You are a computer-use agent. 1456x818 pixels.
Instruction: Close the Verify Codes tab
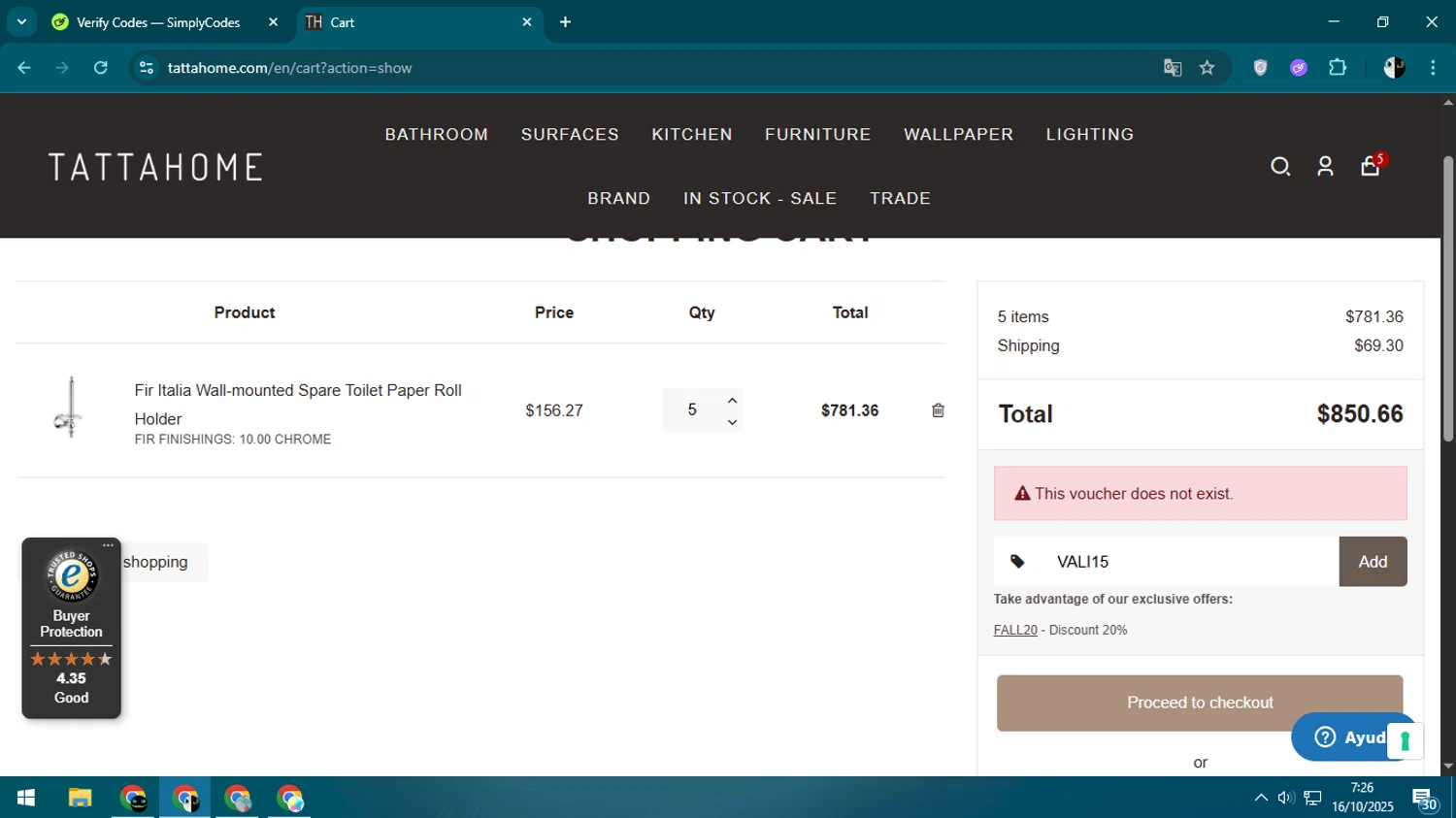pos(273,22)
